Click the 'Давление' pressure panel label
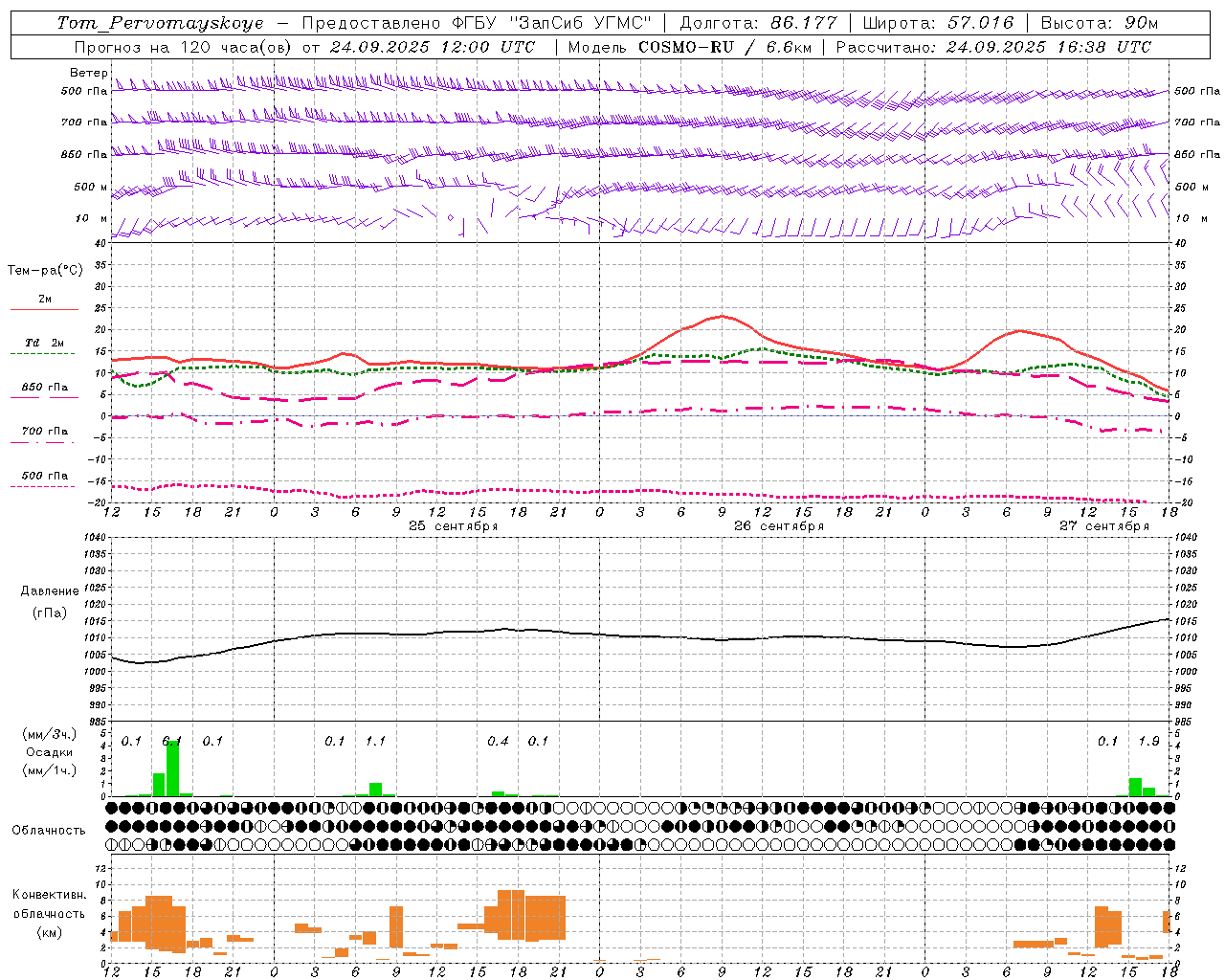The height and width of the screenshot is (980, 1225). [50, 591]
